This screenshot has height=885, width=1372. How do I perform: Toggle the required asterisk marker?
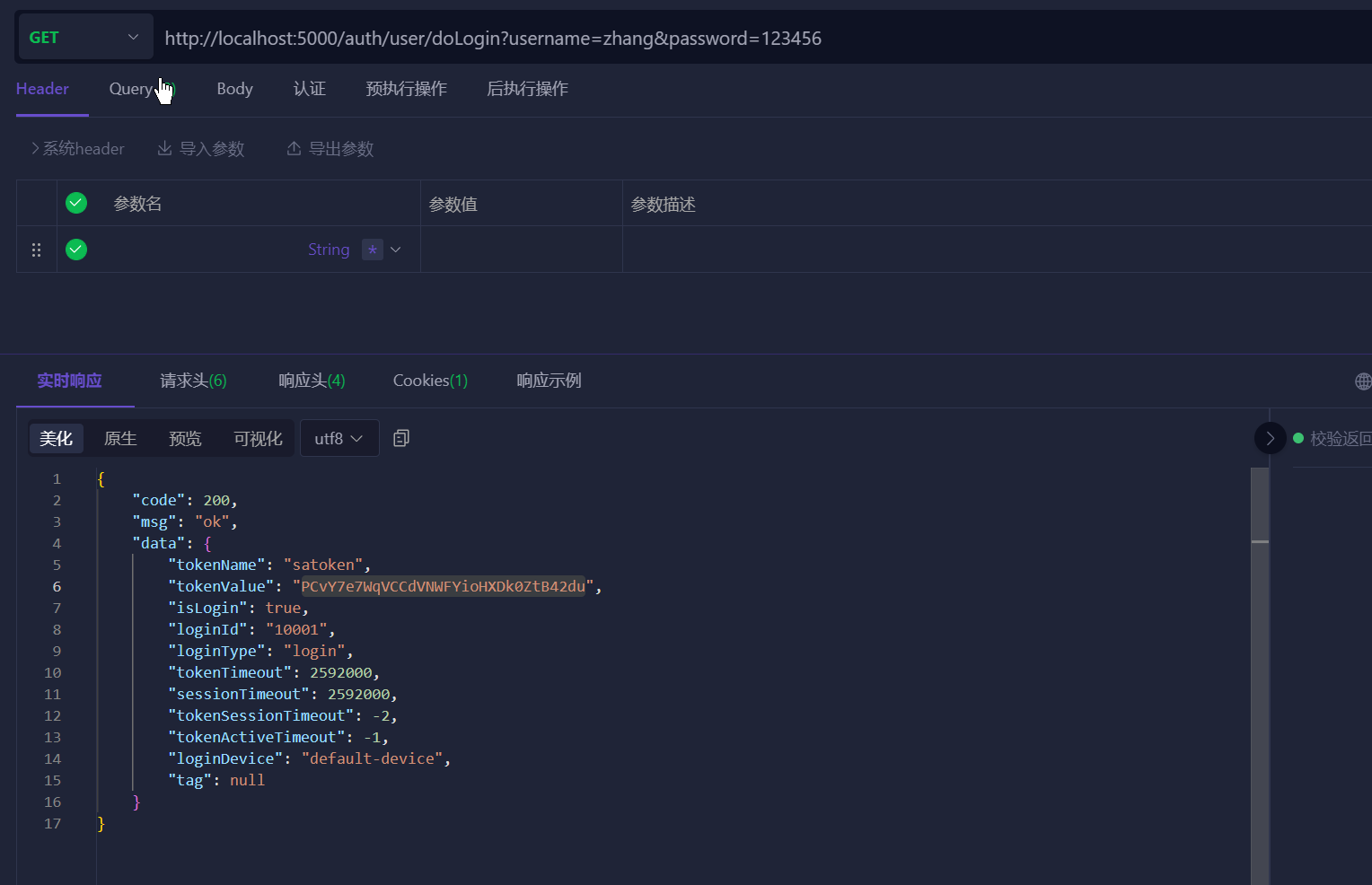pyautogui.click(x=373, y=250)
